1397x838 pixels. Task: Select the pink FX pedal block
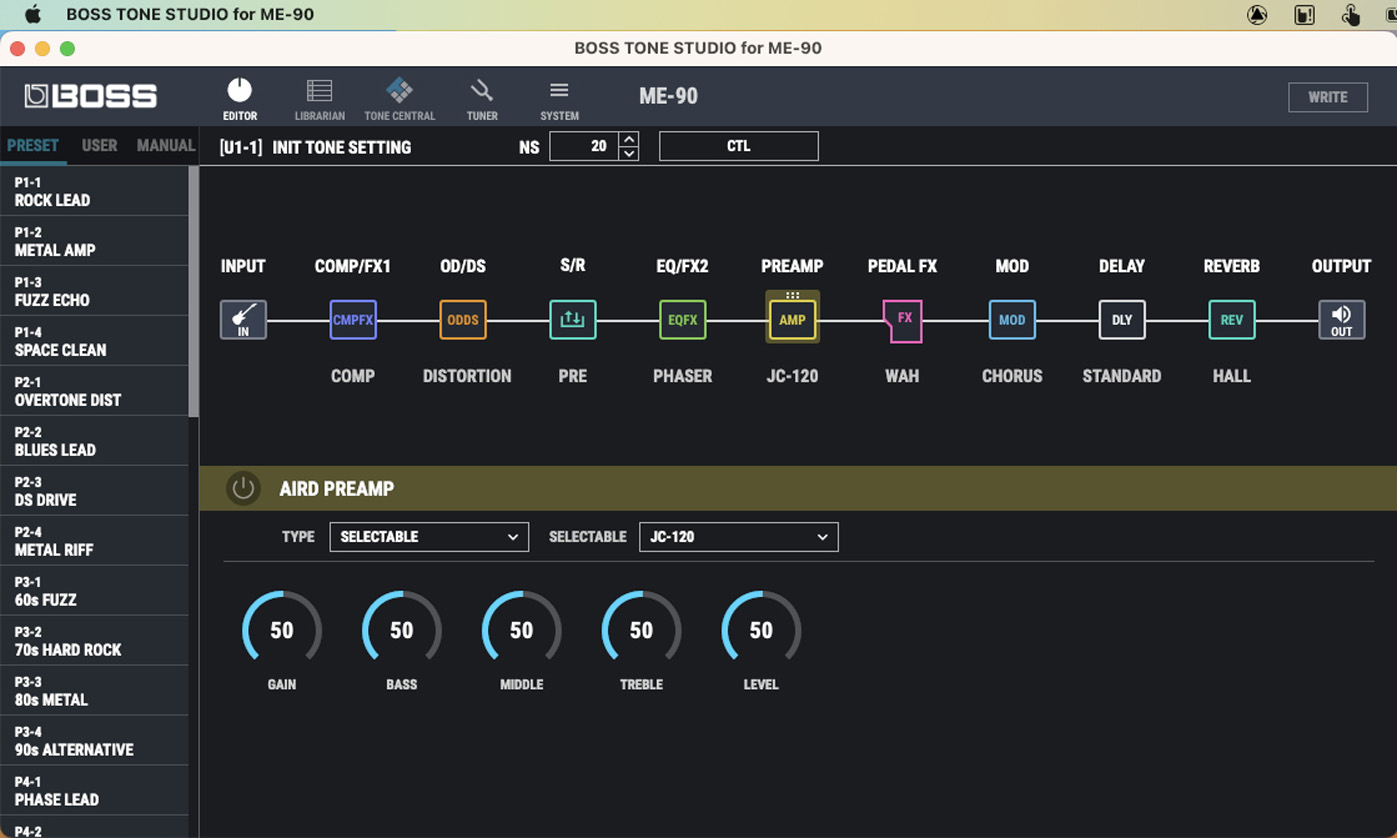coord(902,321)
